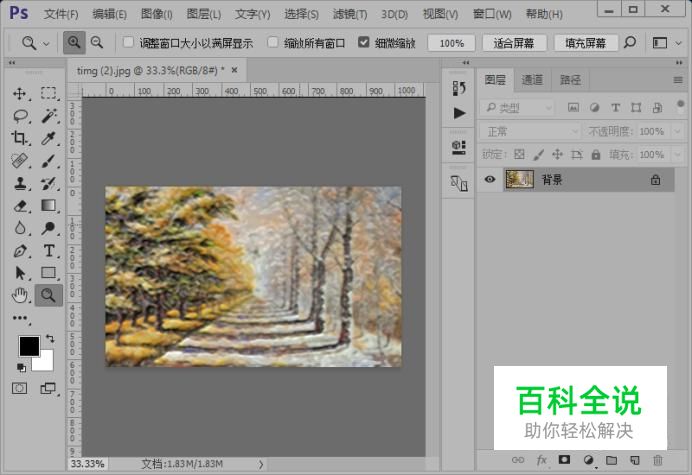Select the Crop tool

(x=19, y=138)
